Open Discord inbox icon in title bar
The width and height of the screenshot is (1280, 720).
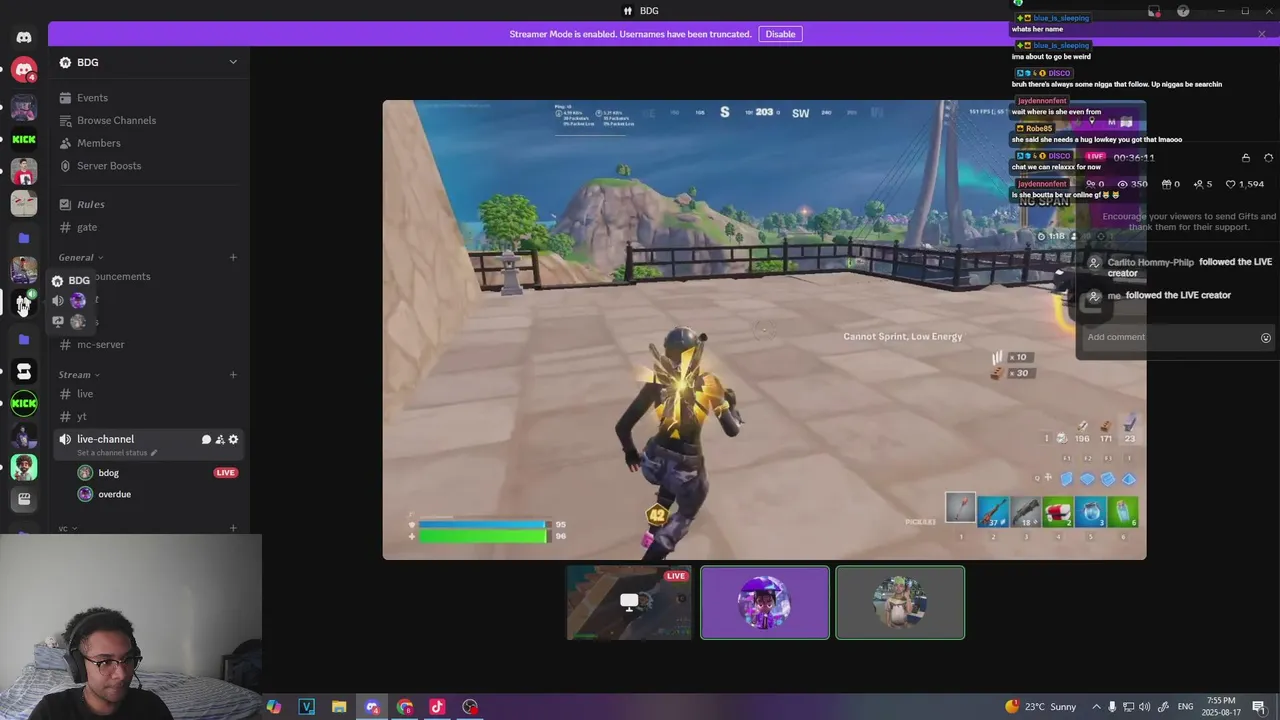pos(1154,11)
